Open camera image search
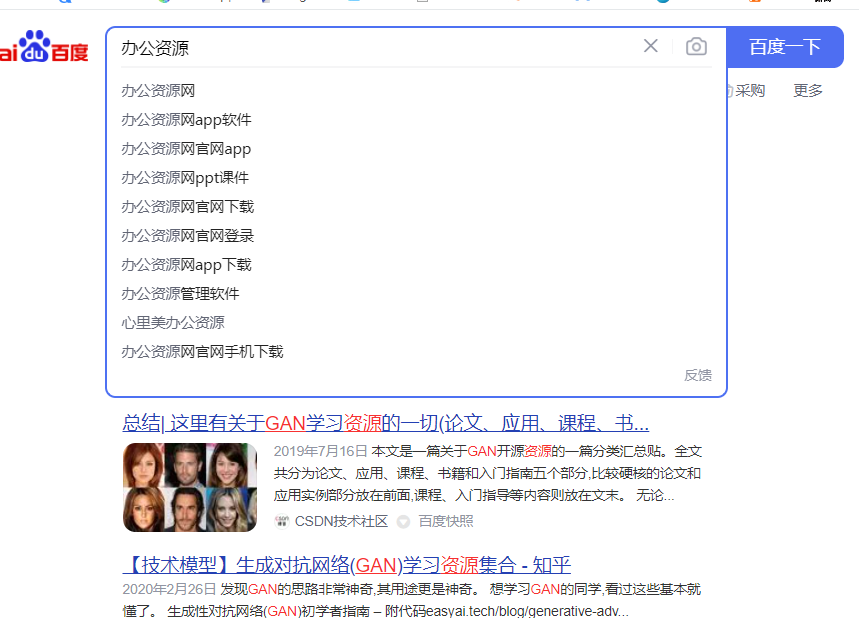Image resolution: width=859 pixels, height=618 pixels. point(696,47)
